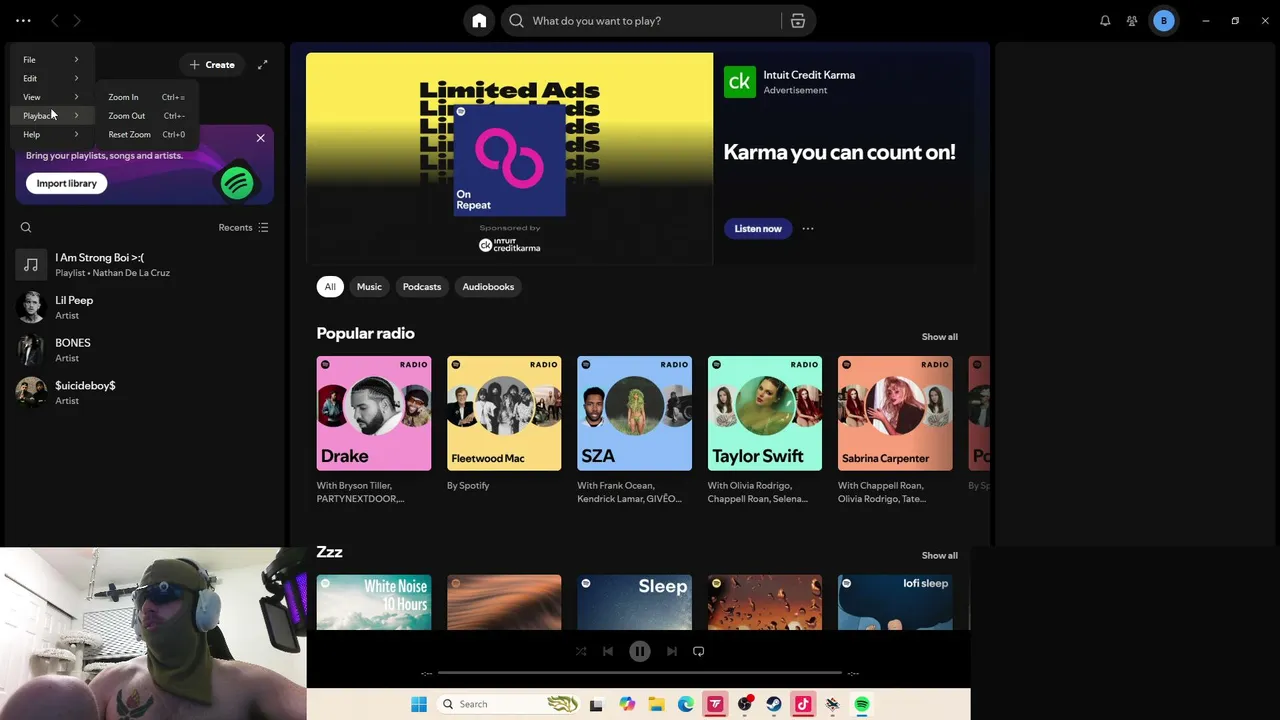
Task: Open the notifications bell
Action: click(1105, 21)
